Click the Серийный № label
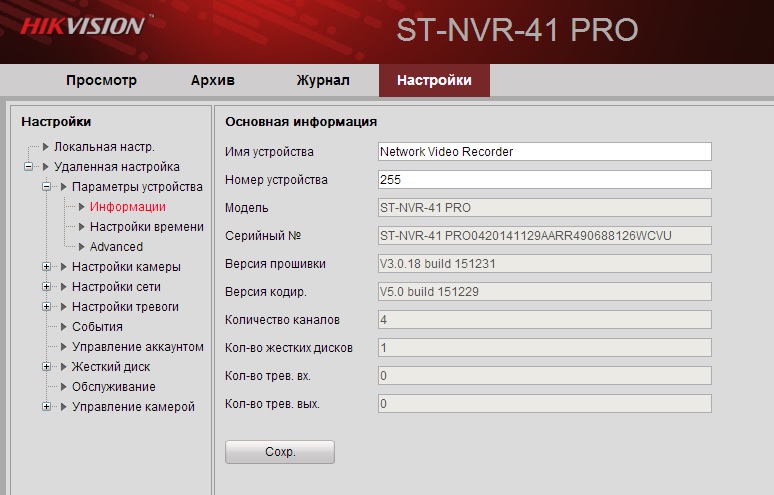Viewport: 774px width, 495px height. [x=263, y=236]
